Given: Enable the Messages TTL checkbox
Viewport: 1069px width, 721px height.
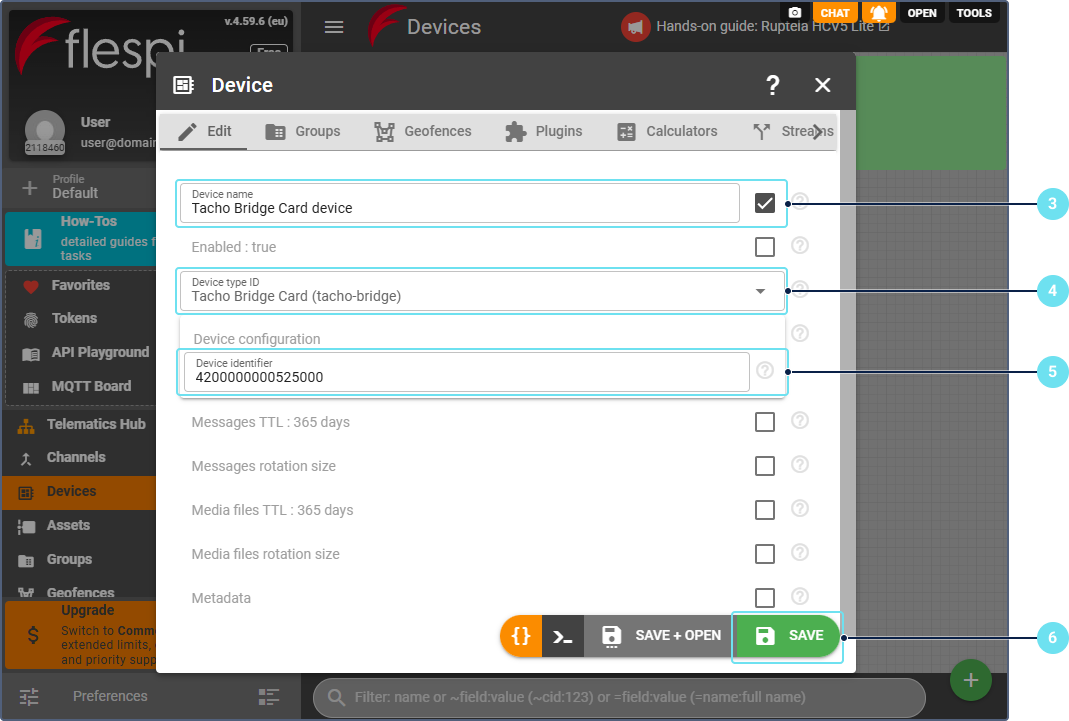Looking at the screenshot, I should [x=765, y=422].
